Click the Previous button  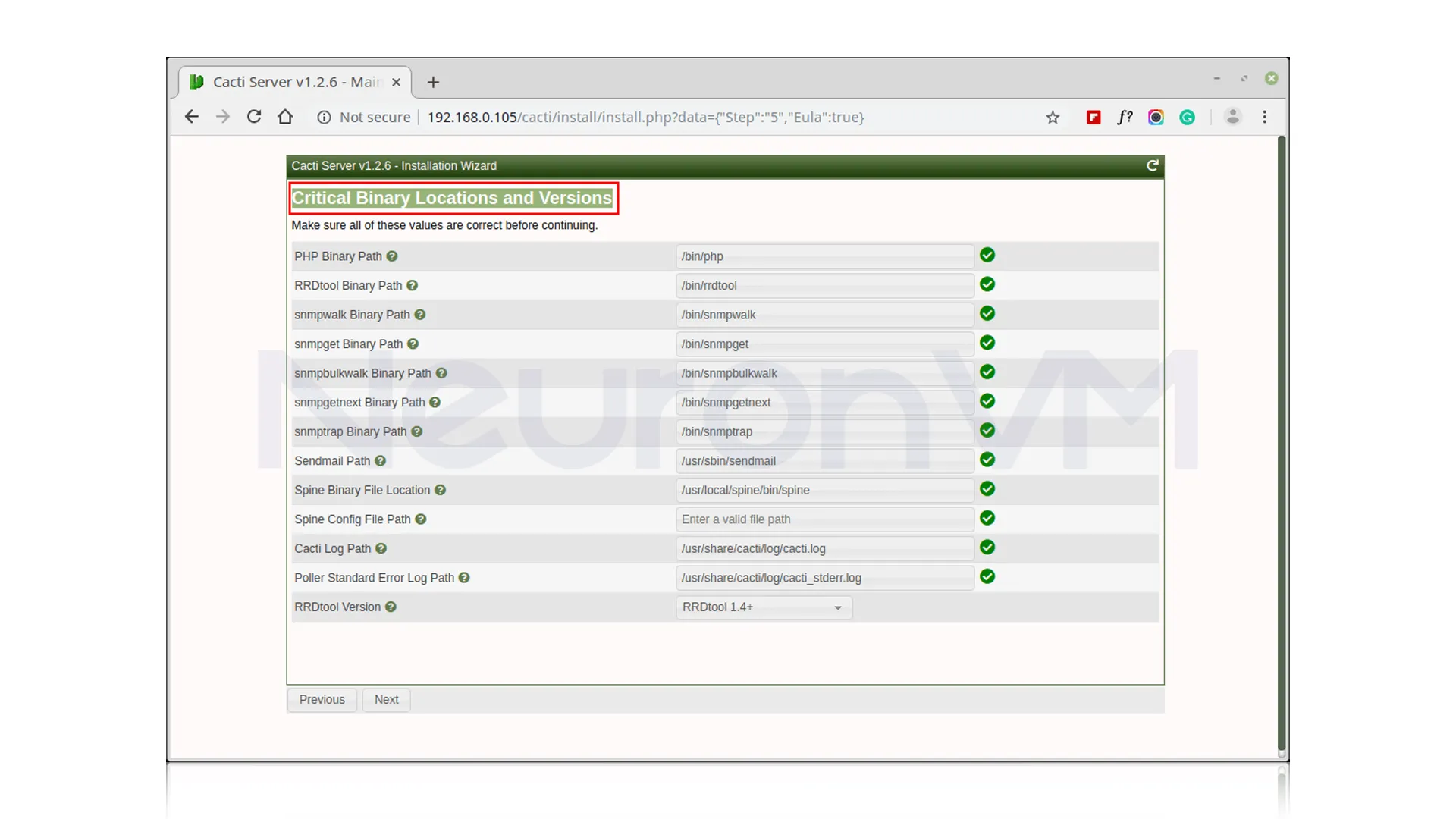click(x=322, y=700)
